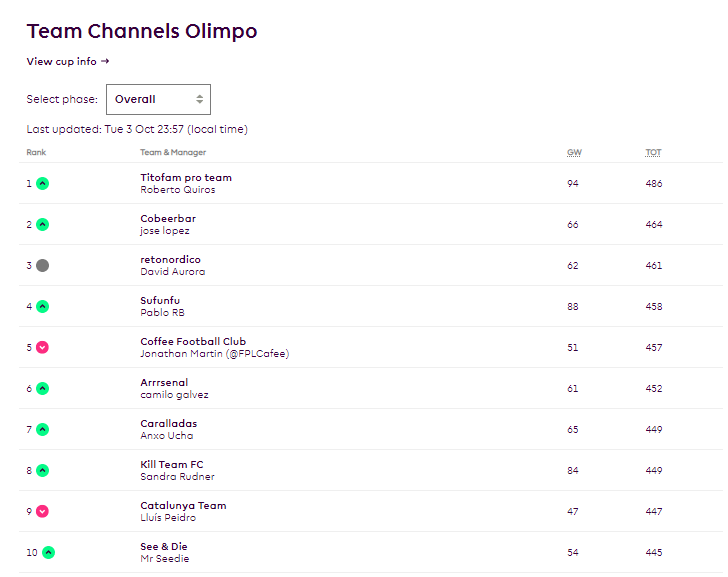Select the See & Die team

pos(163,547)
